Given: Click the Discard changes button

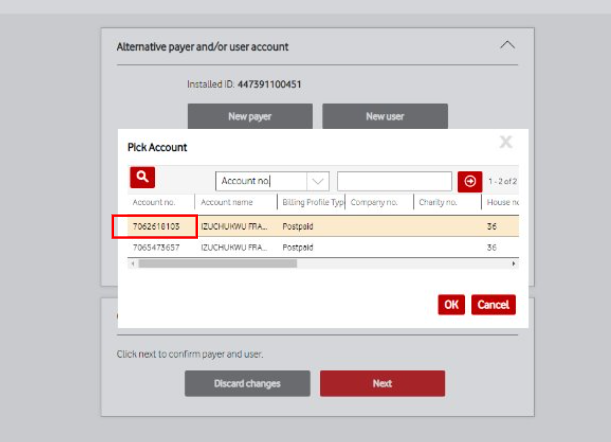Looking at the screenshot, I should pyautogui.click(x=246, y=383).
